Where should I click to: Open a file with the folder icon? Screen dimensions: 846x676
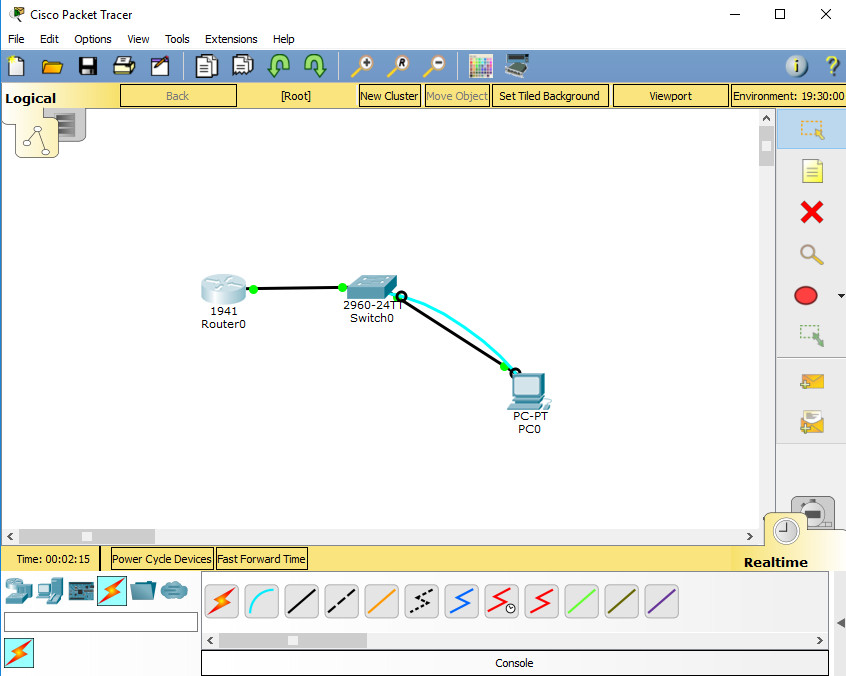(x=52, y=66)
